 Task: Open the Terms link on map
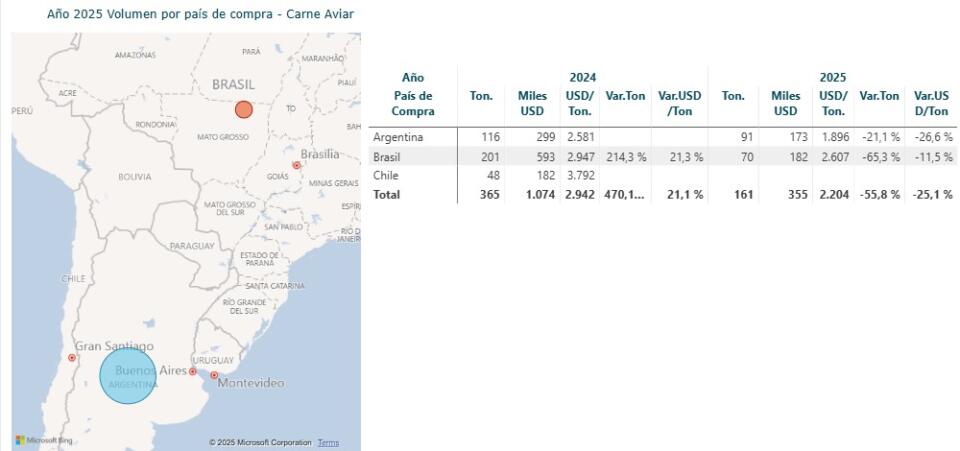coord(328,442)
